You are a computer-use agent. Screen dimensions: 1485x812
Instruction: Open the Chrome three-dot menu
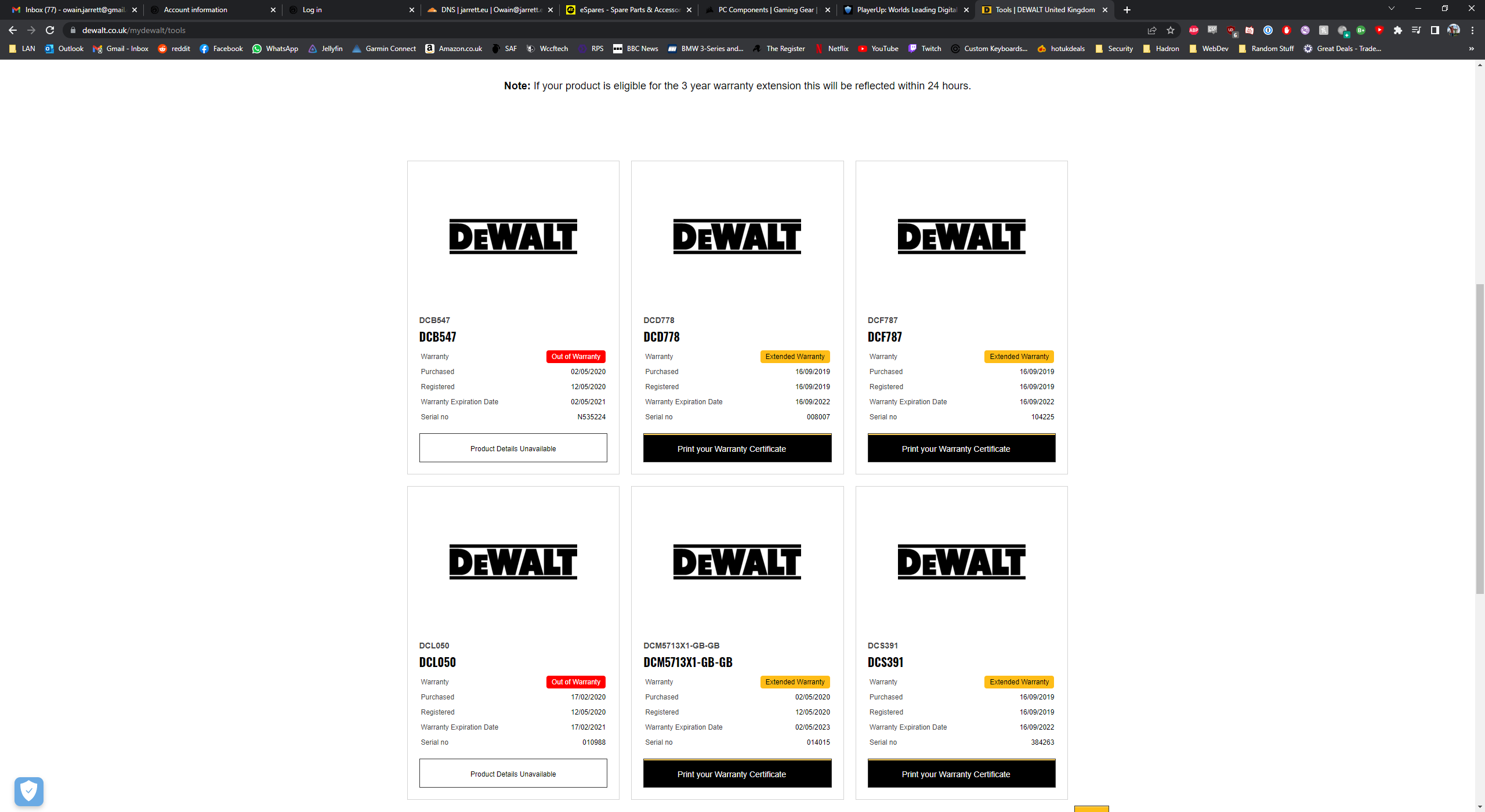[1472, 30]
